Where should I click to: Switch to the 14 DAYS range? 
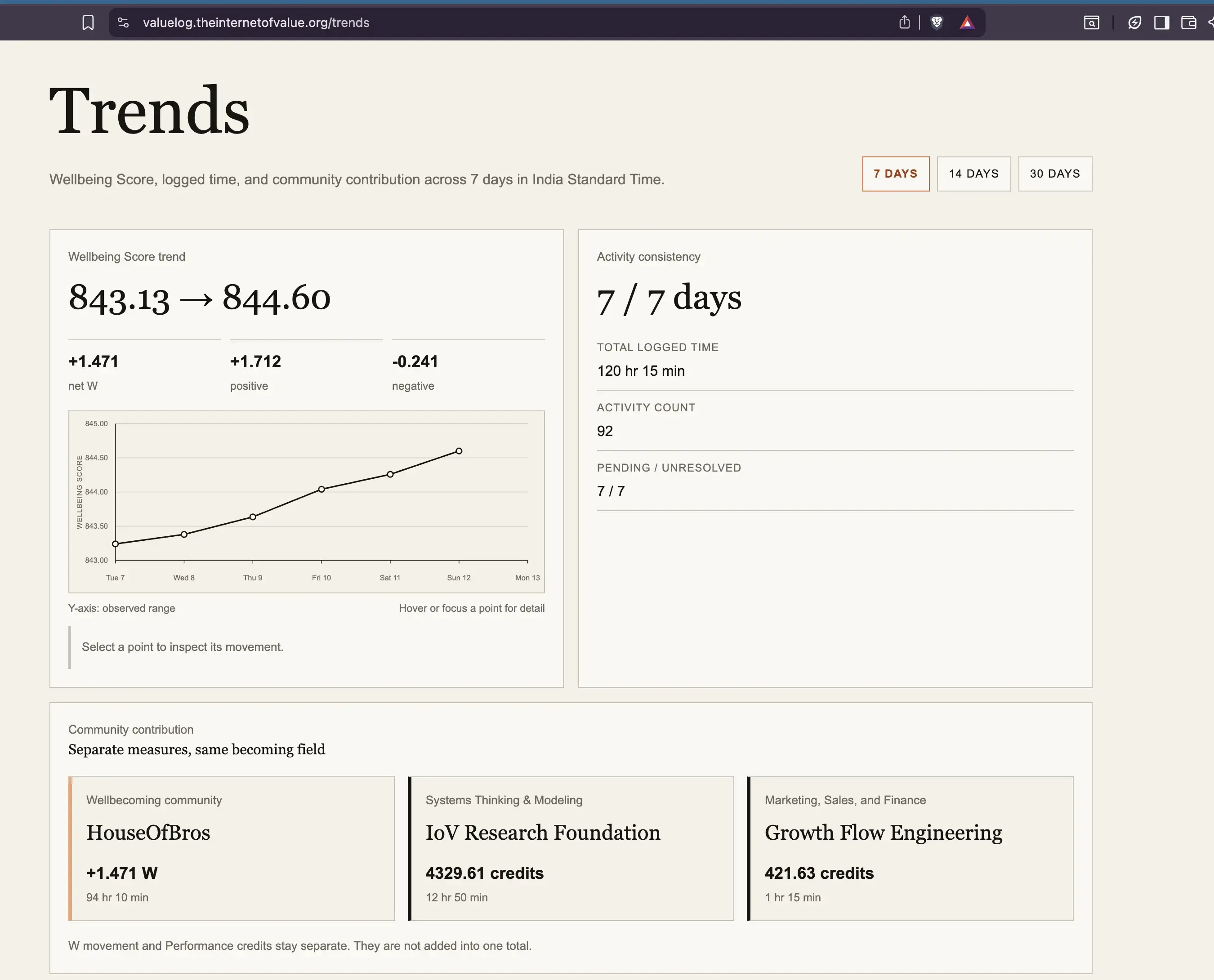pyautogui.click(x=973, y=174)
